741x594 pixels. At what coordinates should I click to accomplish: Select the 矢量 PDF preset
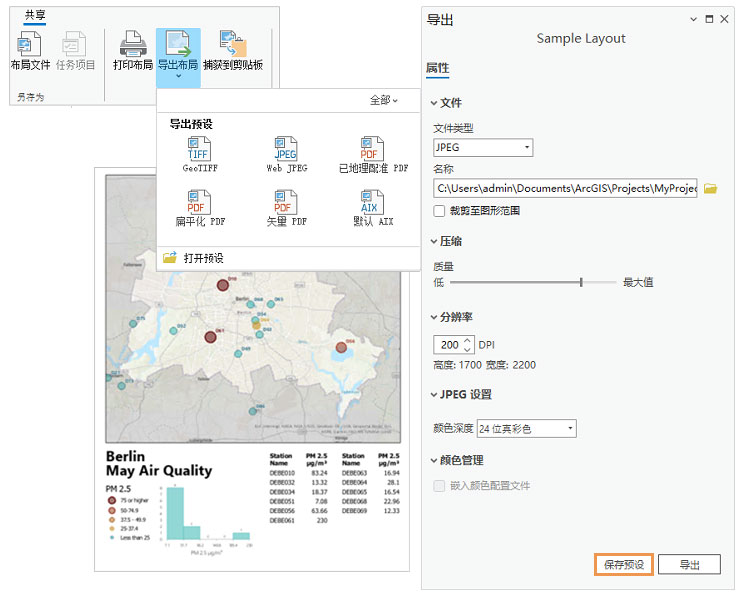pos(286,208)
